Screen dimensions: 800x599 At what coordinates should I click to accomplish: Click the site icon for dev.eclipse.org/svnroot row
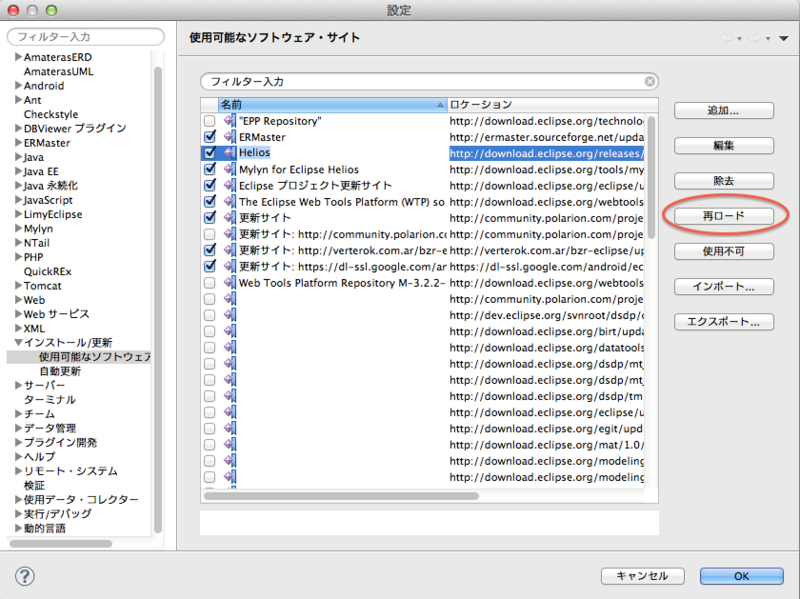point(230,315)
